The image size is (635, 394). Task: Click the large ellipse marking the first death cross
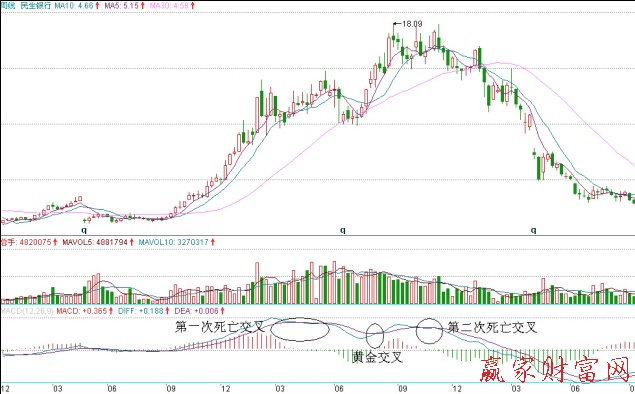tap(300, 329)
